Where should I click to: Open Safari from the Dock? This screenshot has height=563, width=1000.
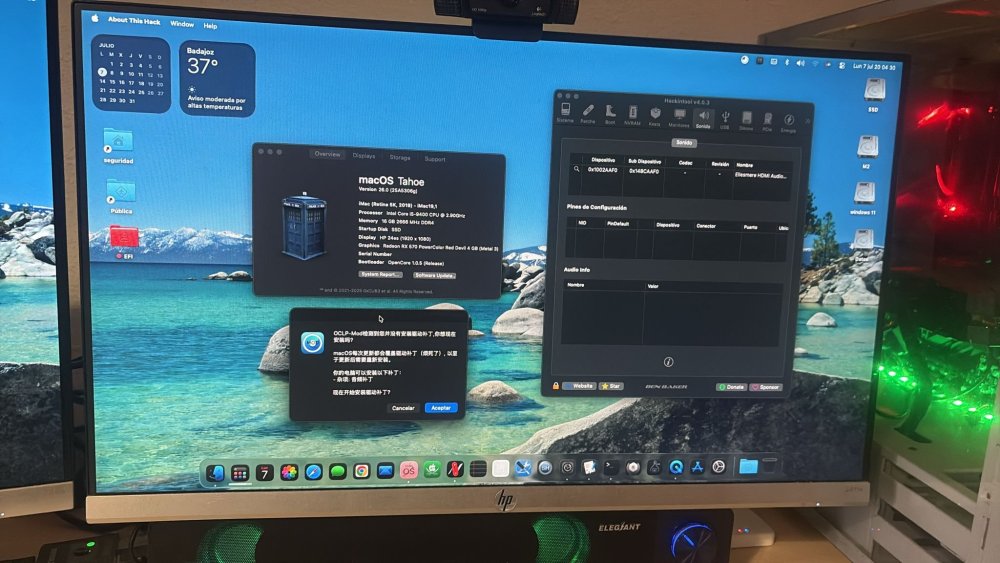pyautogui.click(x=313, y=472)
